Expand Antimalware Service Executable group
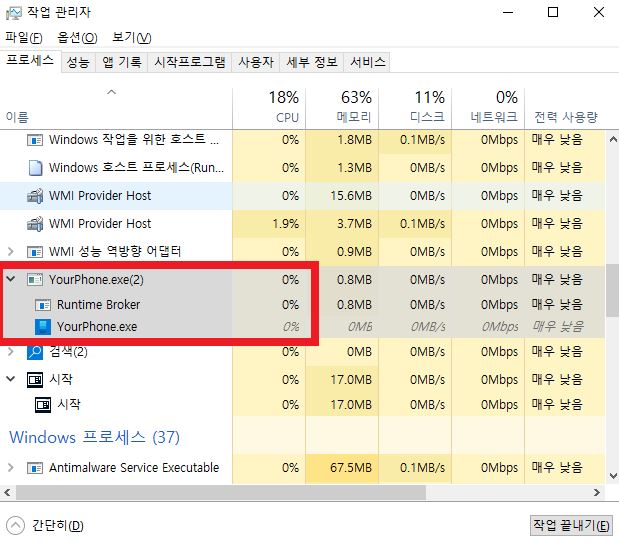The height and width of the screenshot is (548, 619). [11, 467]
